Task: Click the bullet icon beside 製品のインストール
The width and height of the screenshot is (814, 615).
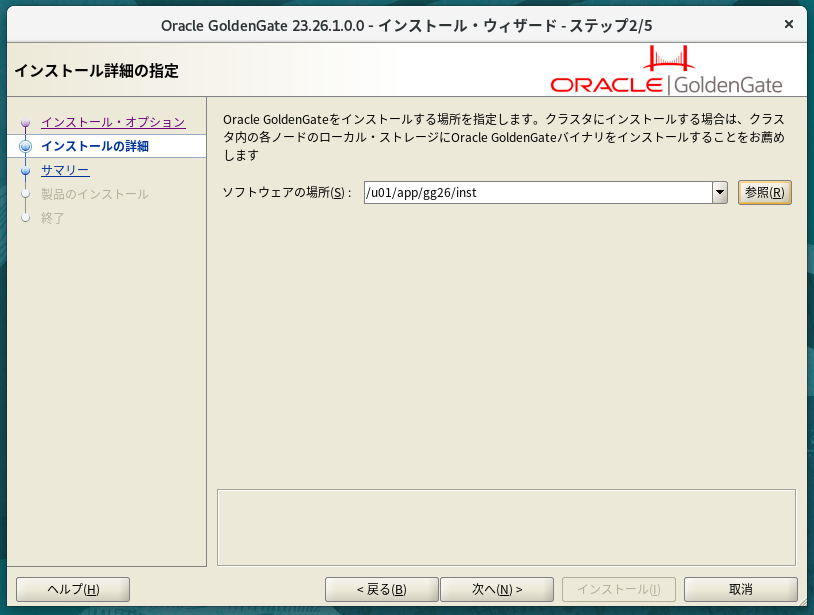Action: 26,195
